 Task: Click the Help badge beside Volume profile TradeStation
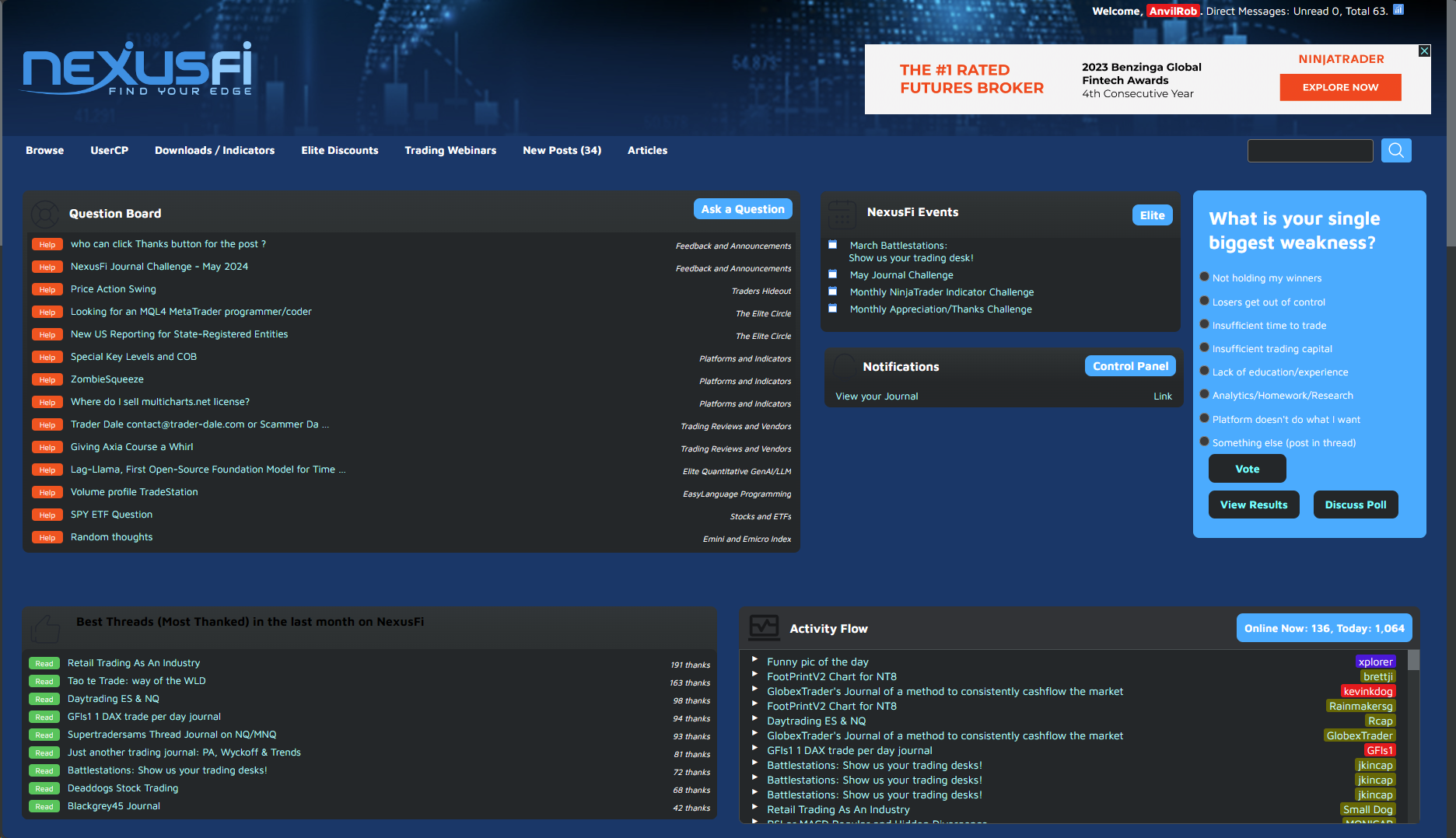(x=47, y=492)
